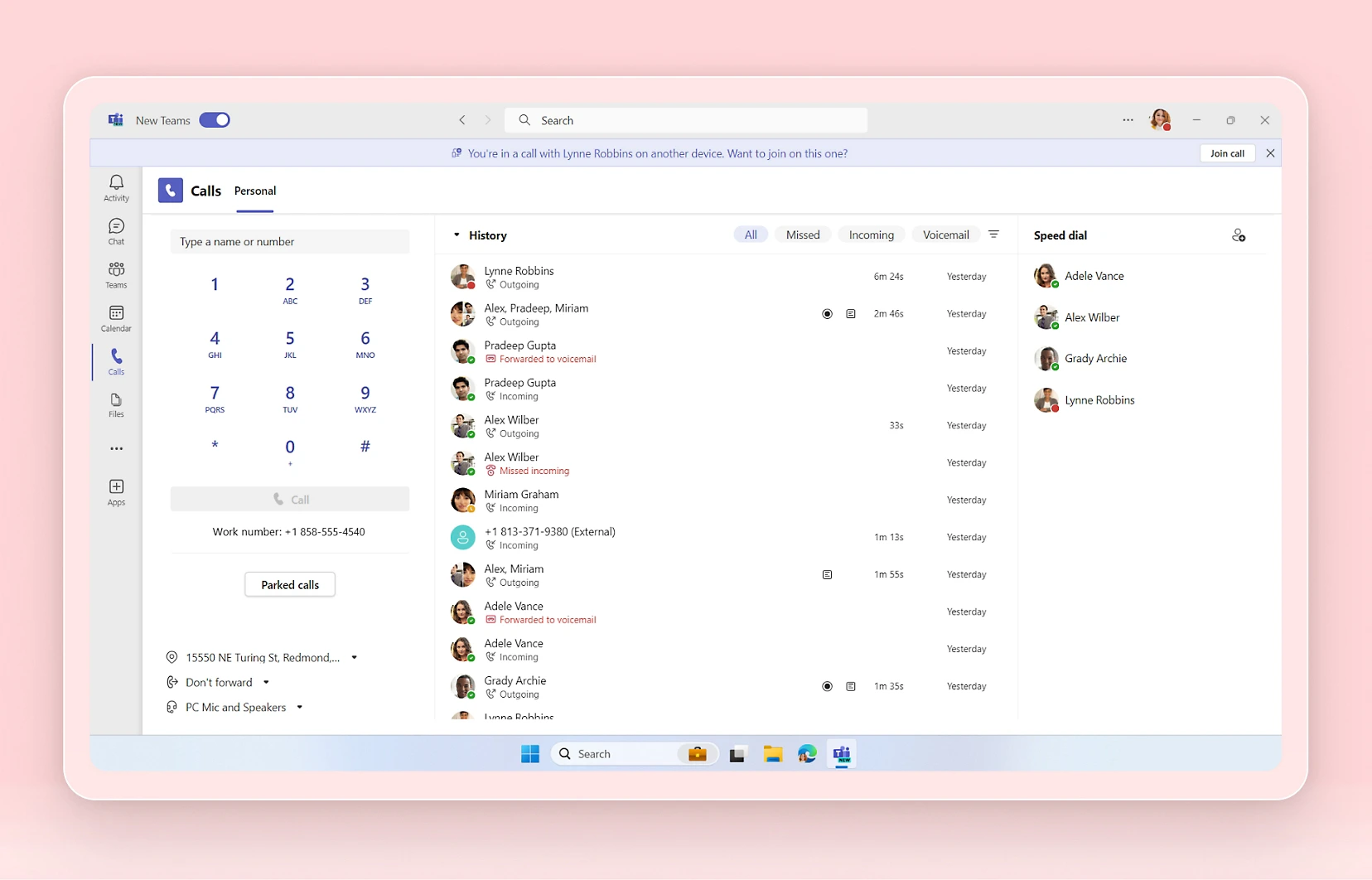Disable the New Teams toggle
This screenshot has height=880, width=1372.
[x=215, y=119]
